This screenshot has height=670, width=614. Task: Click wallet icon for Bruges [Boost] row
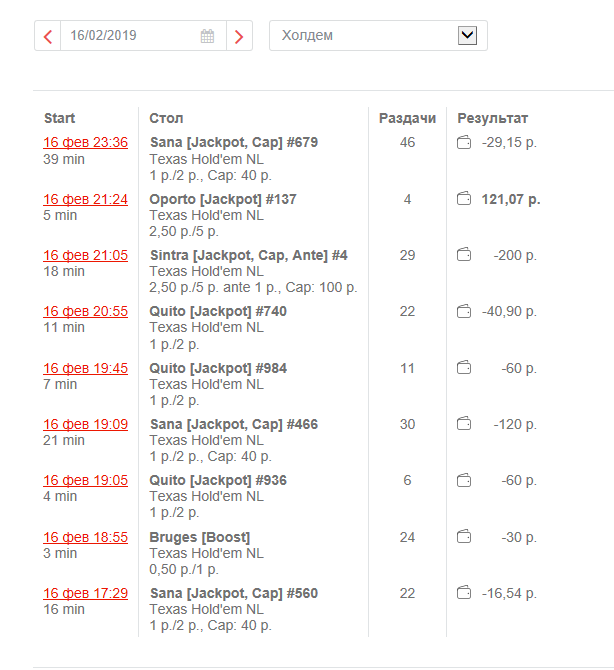pos(463,537)
